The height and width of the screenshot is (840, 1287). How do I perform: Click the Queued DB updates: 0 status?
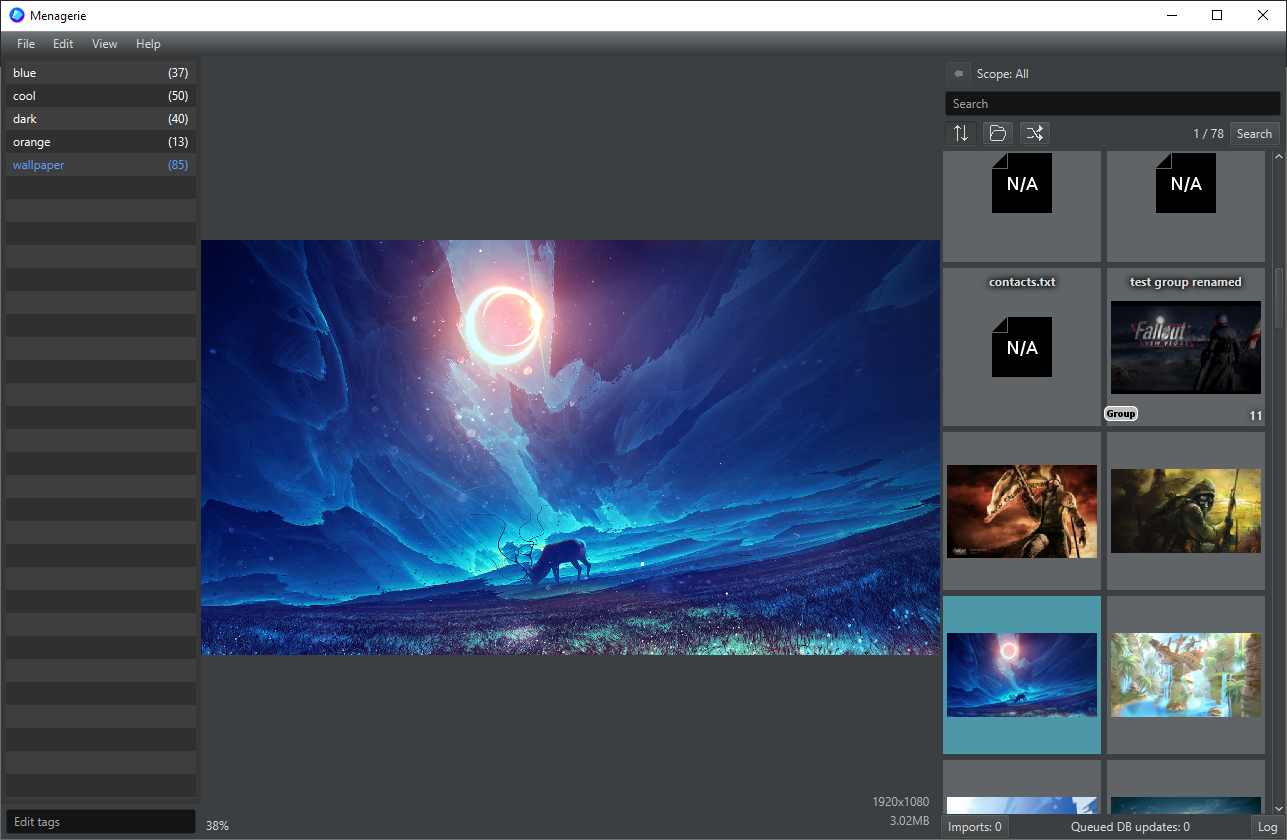[x=1130, y=827]
